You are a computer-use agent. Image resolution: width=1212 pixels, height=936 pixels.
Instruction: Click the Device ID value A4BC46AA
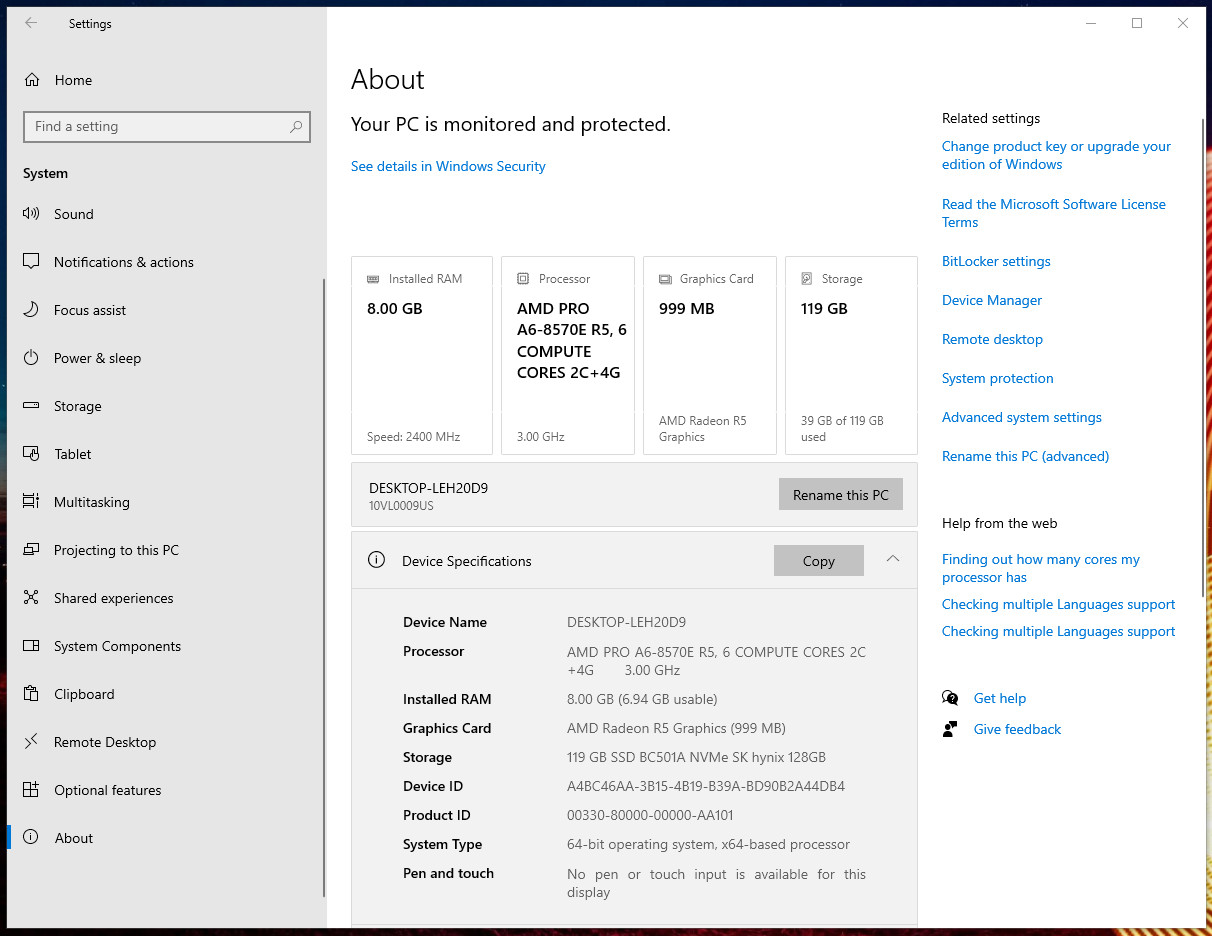[706, 786]
